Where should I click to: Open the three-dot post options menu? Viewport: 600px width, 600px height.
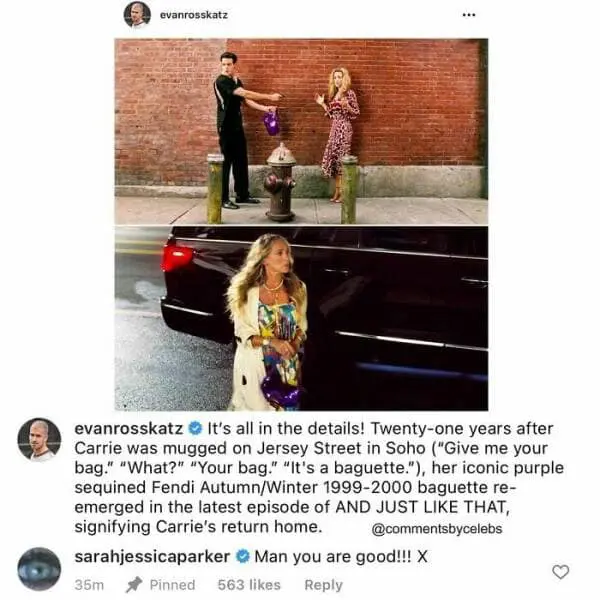click(x=469, y=15)
